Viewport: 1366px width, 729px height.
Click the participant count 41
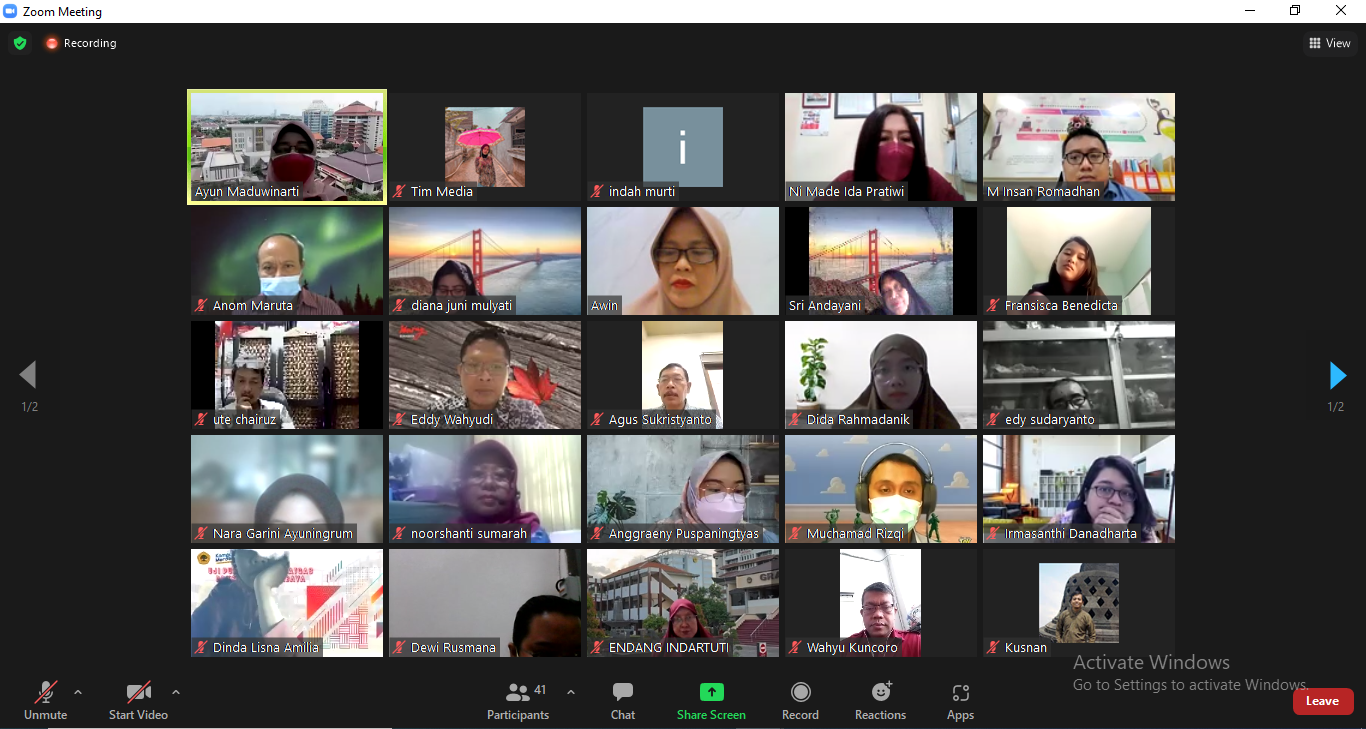[x=541, y=690]
